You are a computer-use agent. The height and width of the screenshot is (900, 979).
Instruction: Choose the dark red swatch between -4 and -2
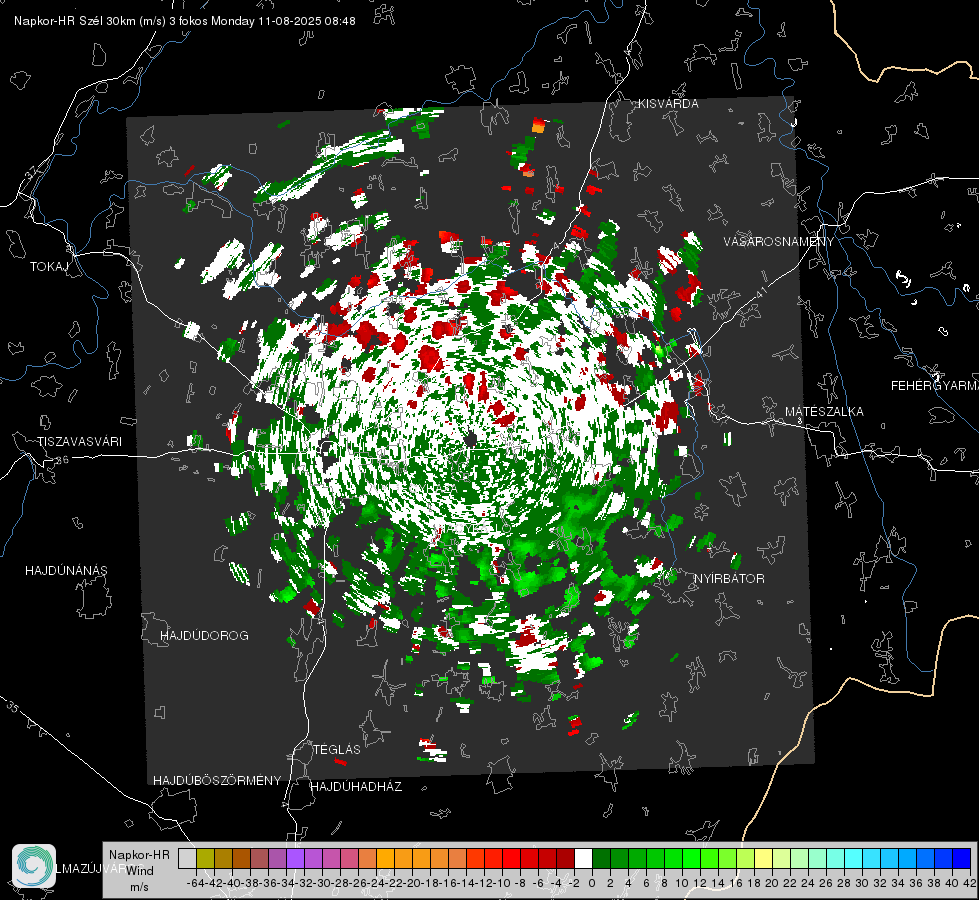pos(565,858)
